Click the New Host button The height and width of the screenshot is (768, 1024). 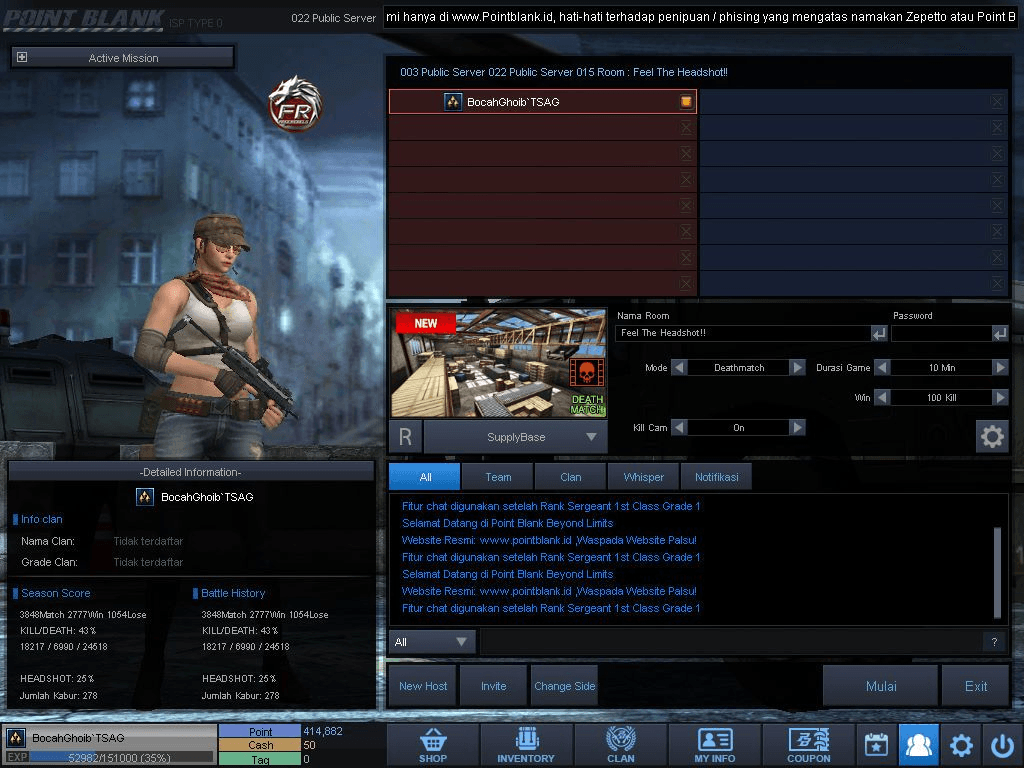pyautogui.click(x=423, y=686)
